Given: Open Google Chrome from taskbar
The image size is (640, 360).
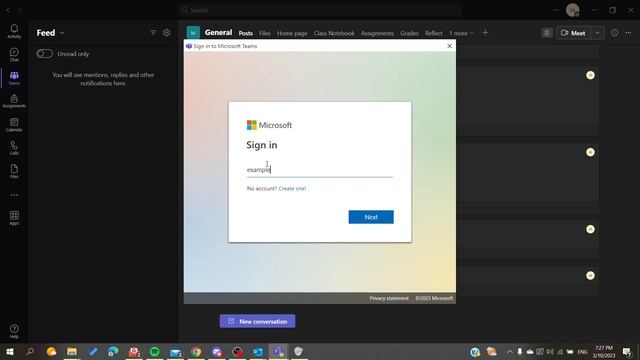Looking at the screenshot, I should 196,351.
